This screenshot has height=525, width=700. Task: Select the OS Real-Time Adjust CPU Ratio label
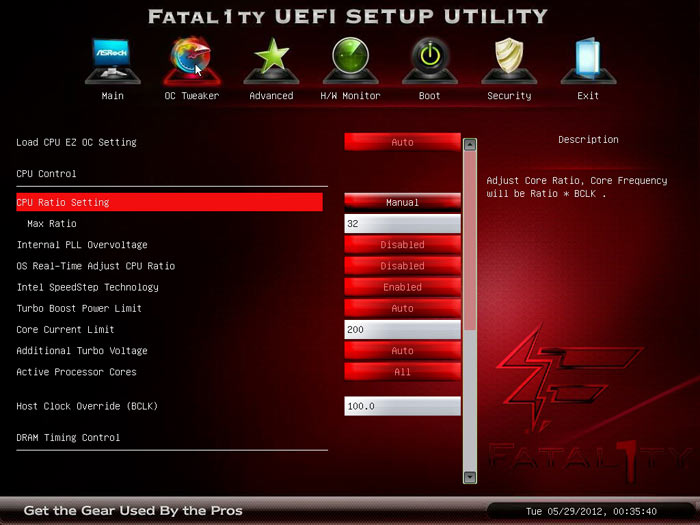(x=96, y=266)
